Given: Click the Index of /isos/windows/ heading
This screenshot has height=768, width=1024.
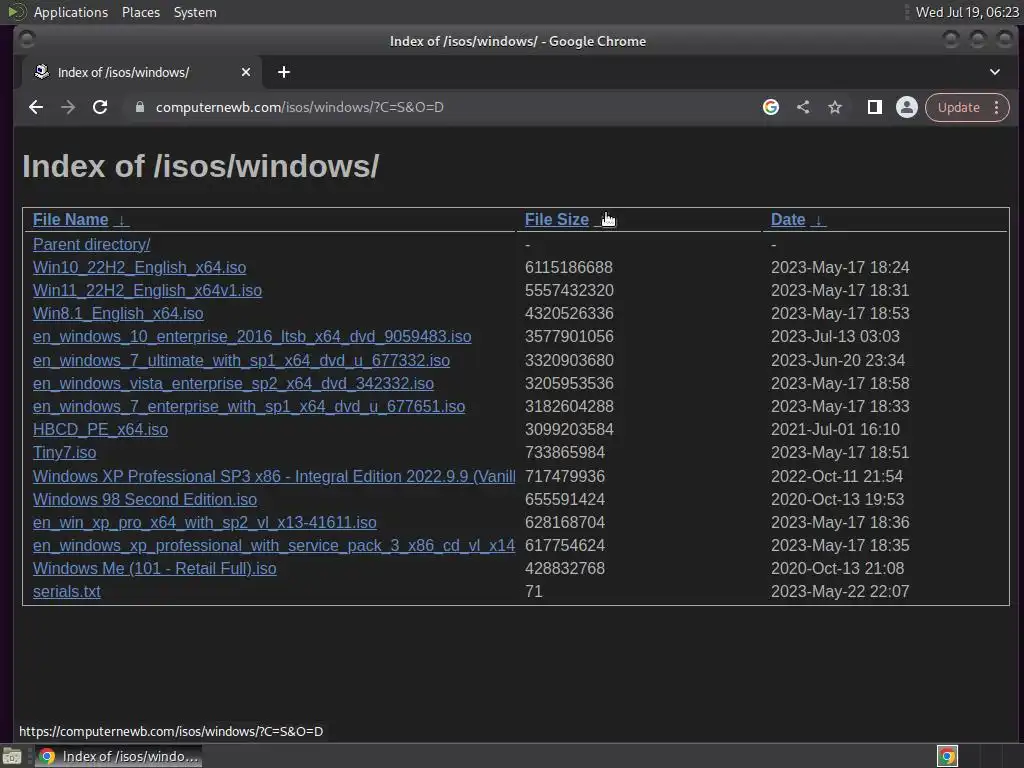Looking at the screenshot, I should [200, 166].
